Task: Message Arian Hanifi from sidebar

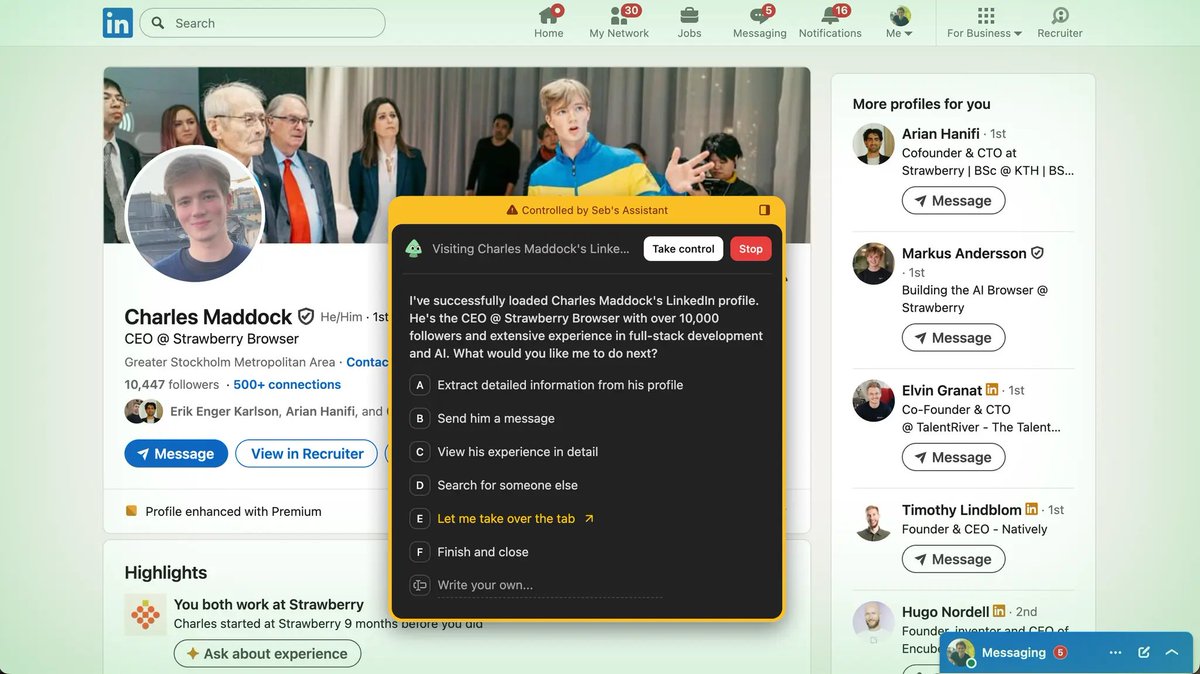Action: (953, 201)
